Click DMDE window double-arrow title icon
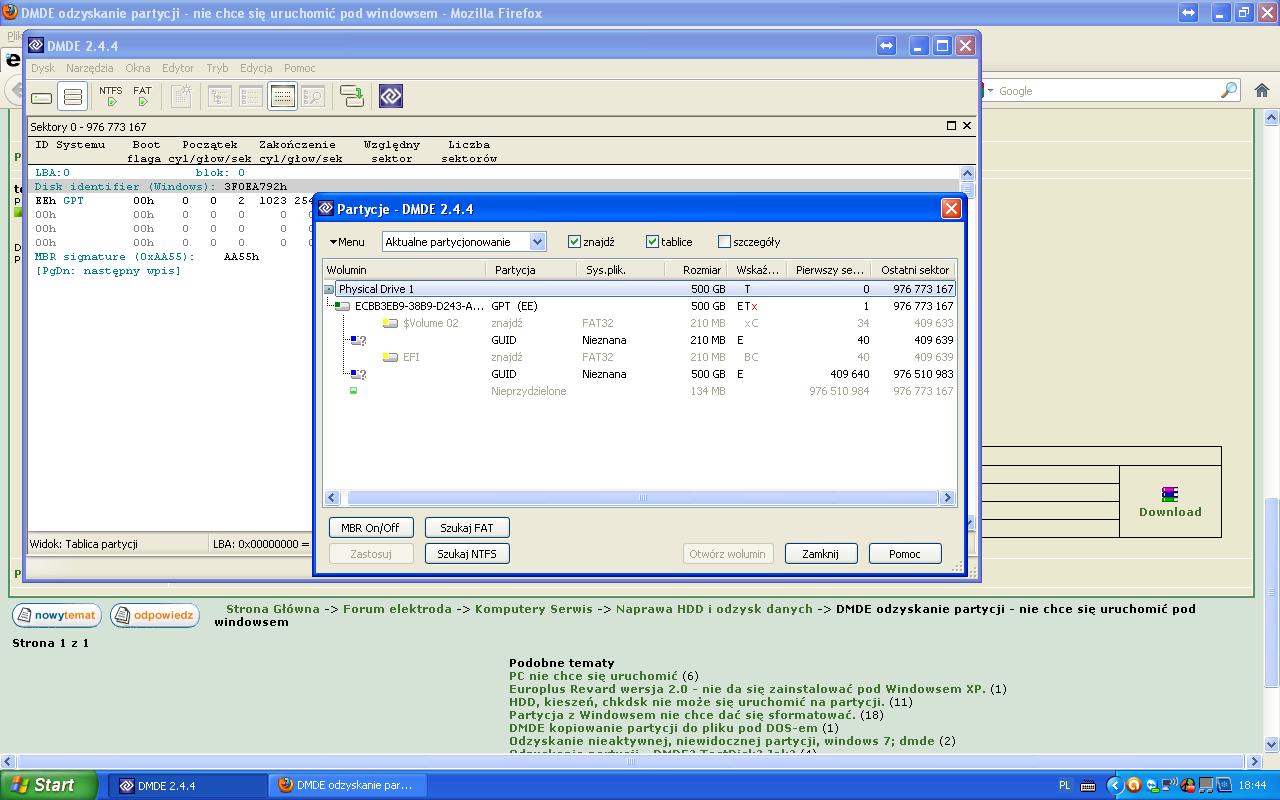The height and width of the screenshot is (800, 1280). pyautogui.click(x=886, y=45)
